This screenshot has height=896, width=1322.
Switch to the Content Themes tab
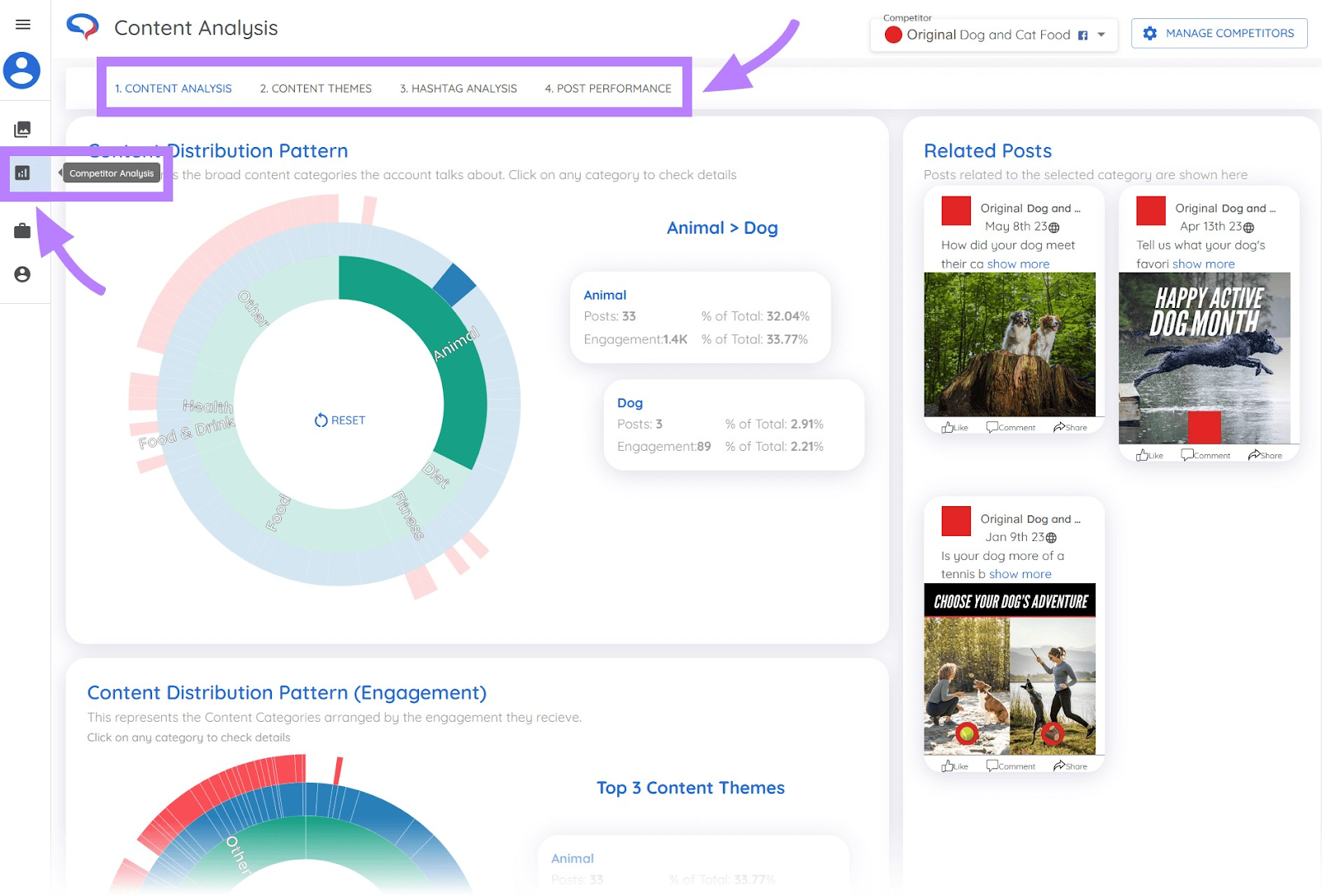315,88
